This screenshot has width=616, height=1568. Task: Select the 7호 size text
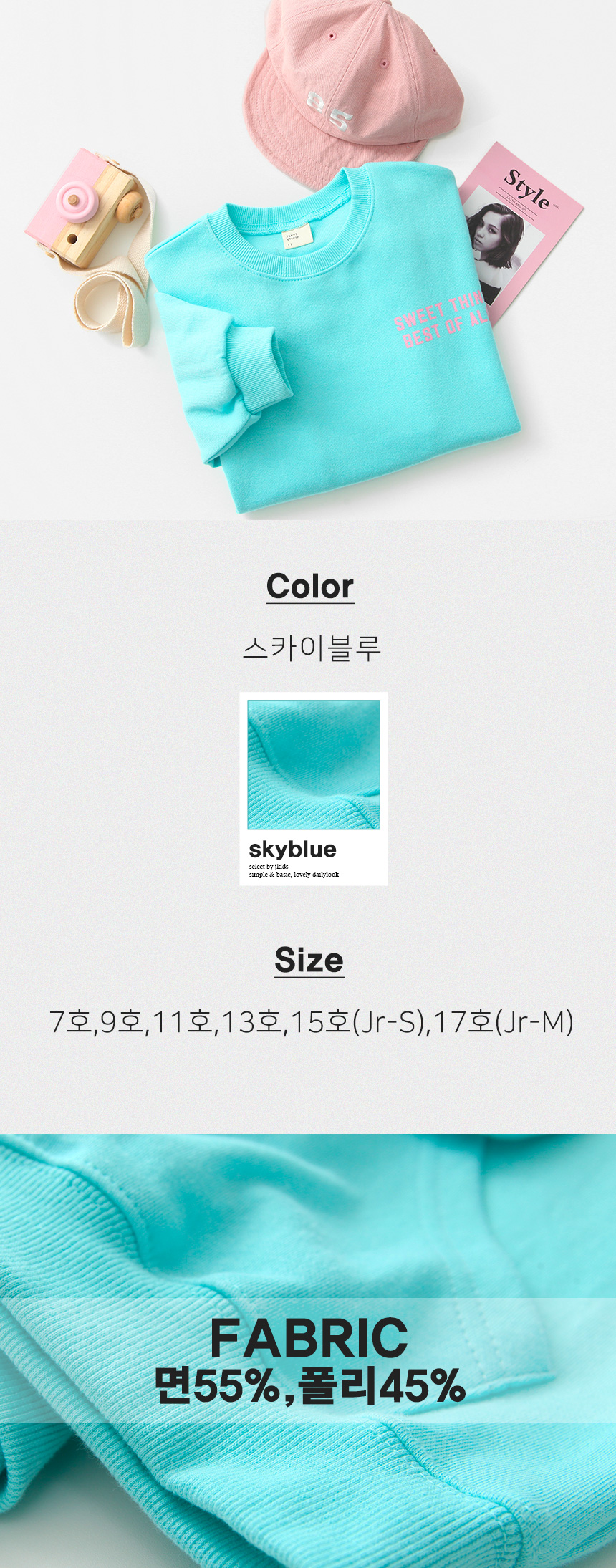point(69,1021)
